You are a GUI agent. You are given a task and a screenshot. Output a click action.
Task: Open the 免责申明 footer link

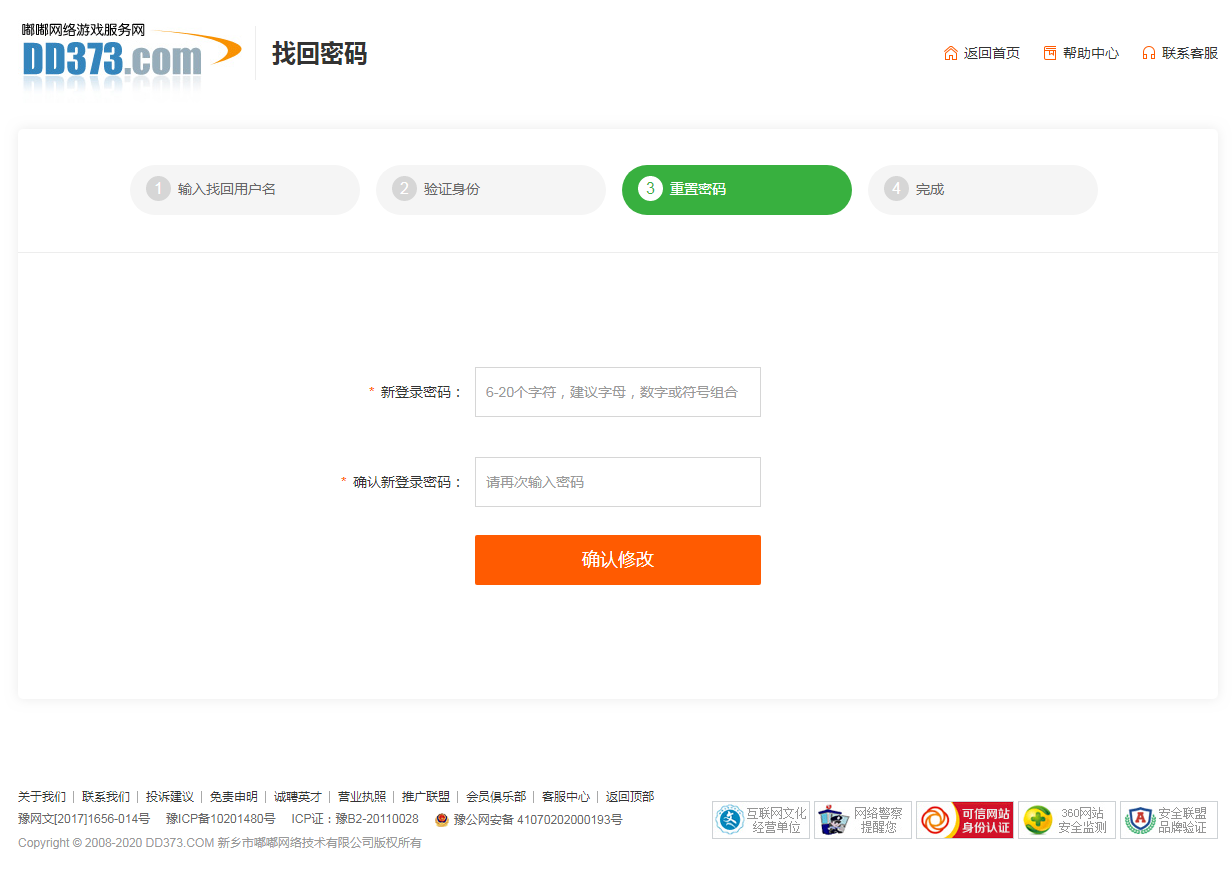(234, 797)
